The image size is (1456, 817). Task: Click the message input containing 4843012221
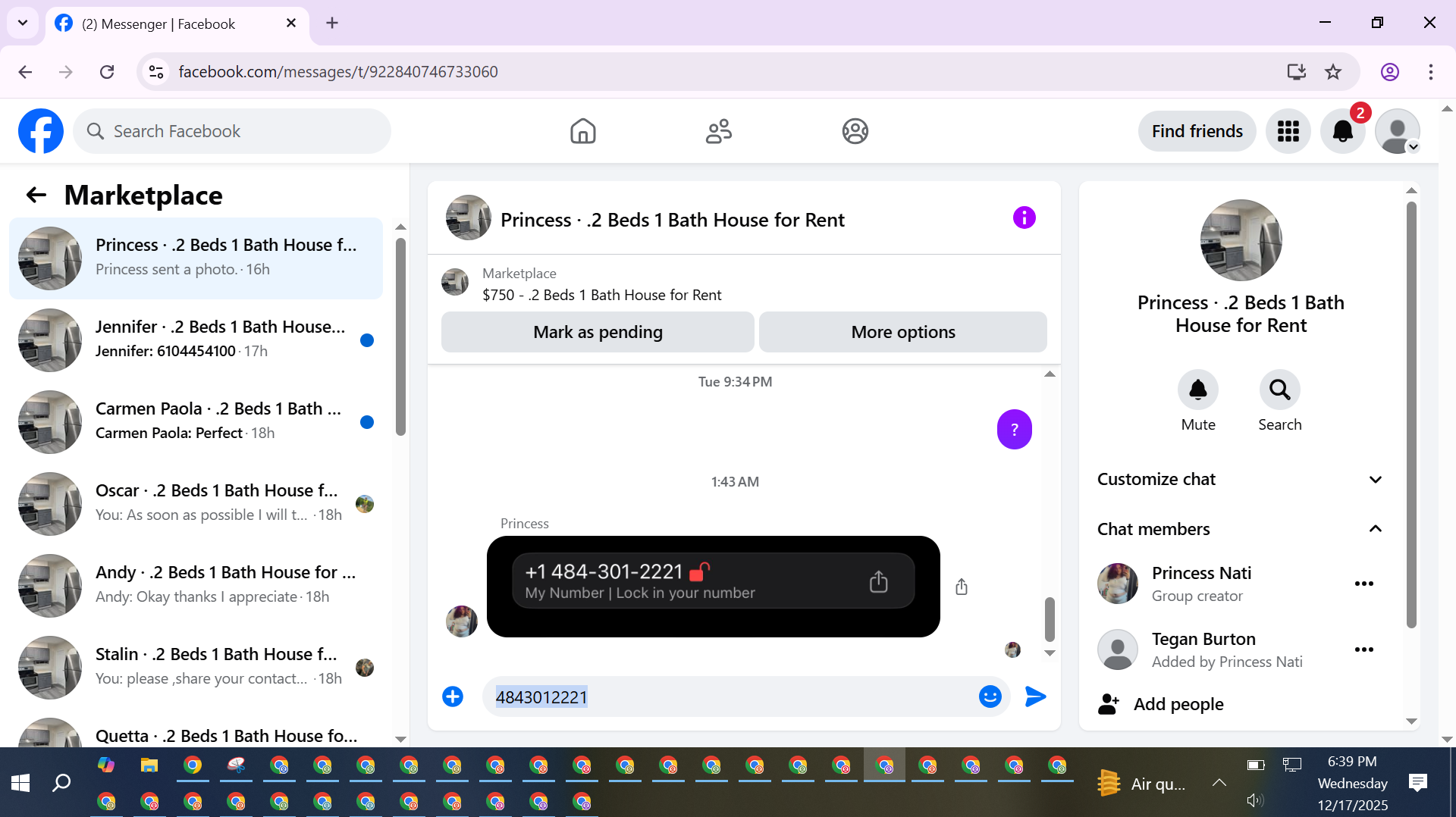tap(728, 696)
